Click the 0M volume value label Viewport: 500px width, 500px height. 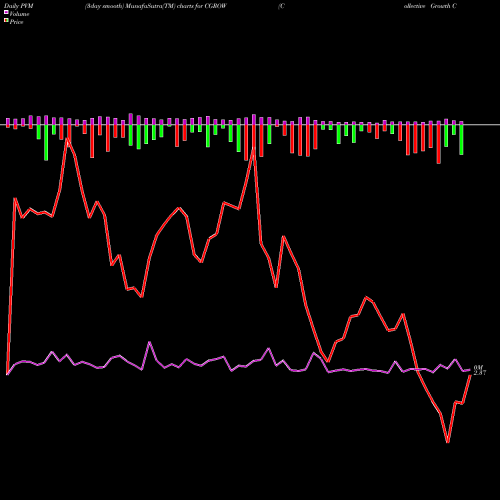(478, 368)
